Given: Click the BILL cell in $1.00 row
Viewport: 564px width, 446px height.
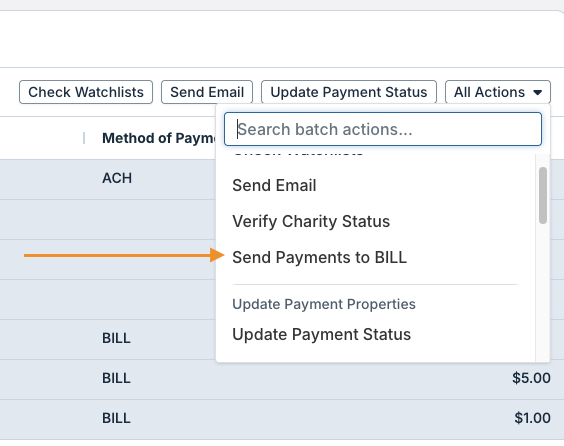Looking at the screenshot, I should tap(116, 418).
